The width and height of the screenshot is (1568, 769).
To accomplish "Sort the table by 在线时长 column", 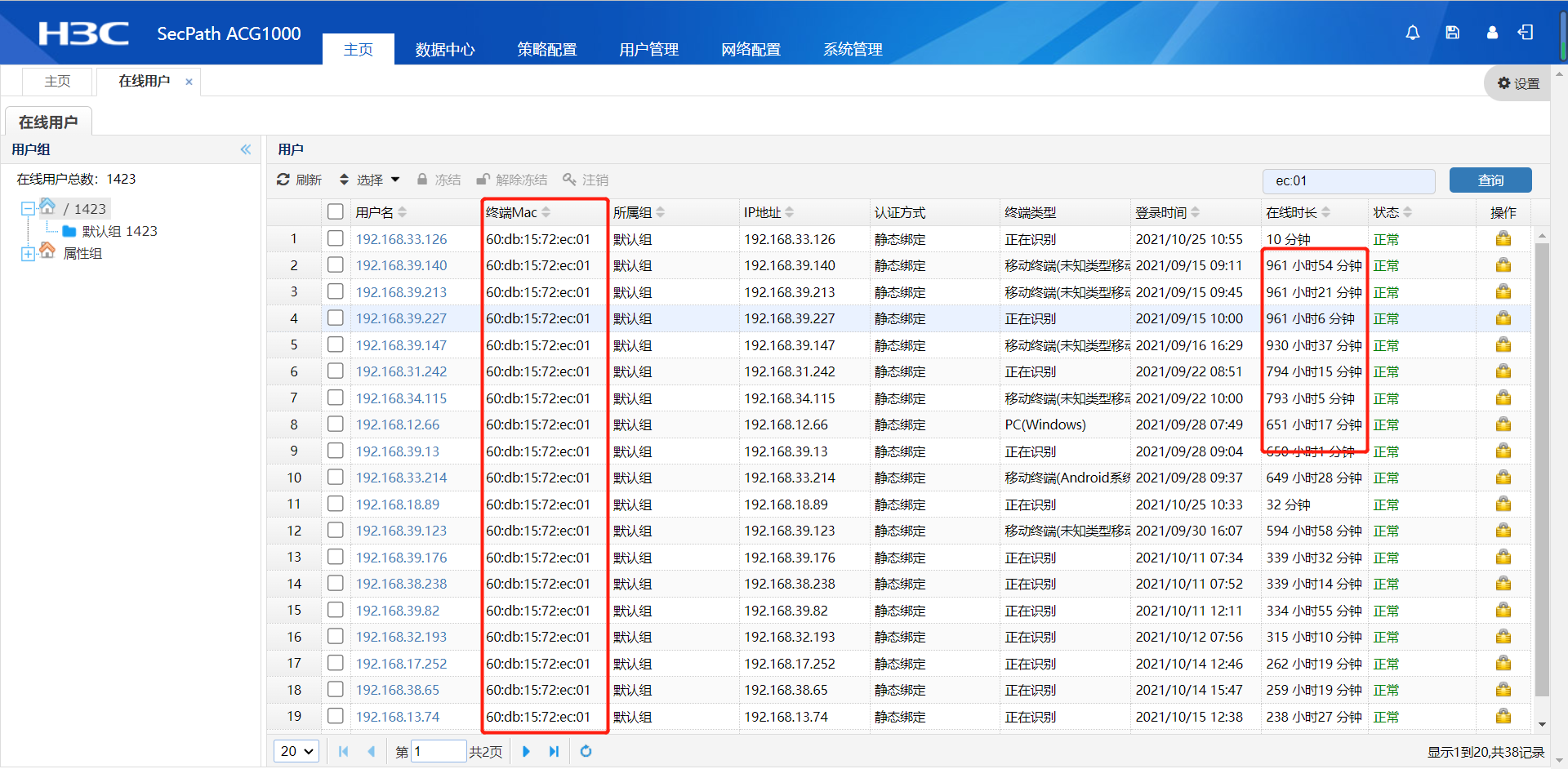I will [x=1298, y=212].
